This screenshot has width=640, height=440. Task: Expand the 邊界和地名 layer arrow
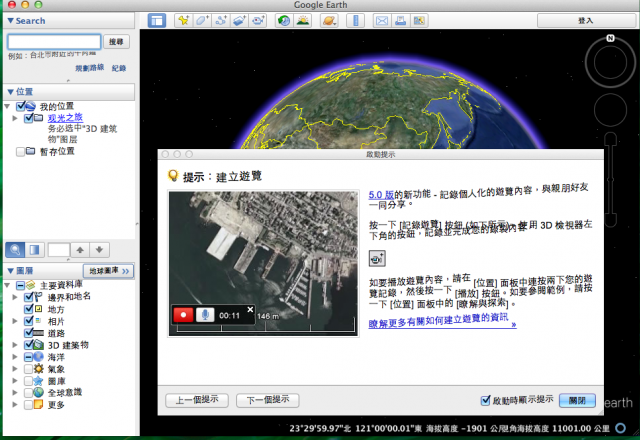tap(15, 297)
